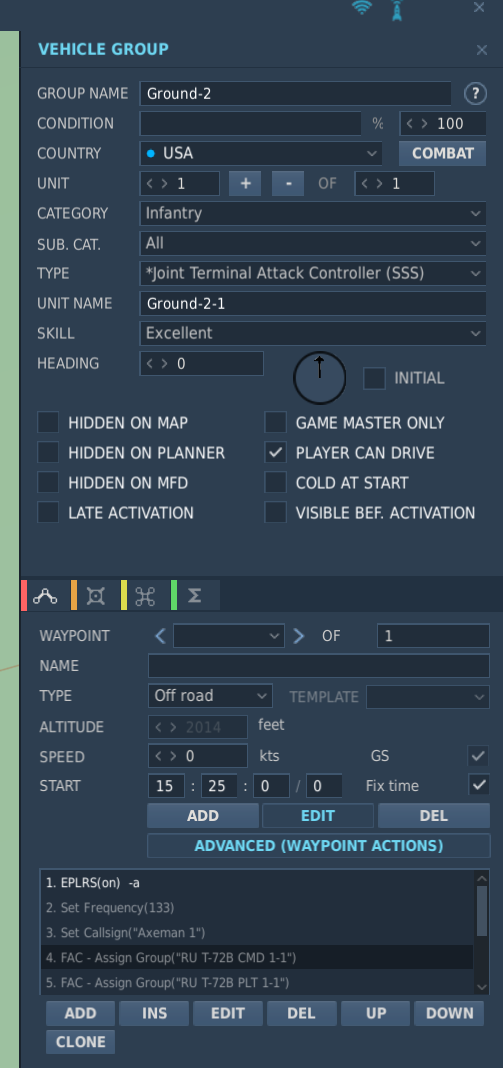Click the Unit Name field
The image size is (503, 1068).
pyautogui.click(x=313, y=303)
